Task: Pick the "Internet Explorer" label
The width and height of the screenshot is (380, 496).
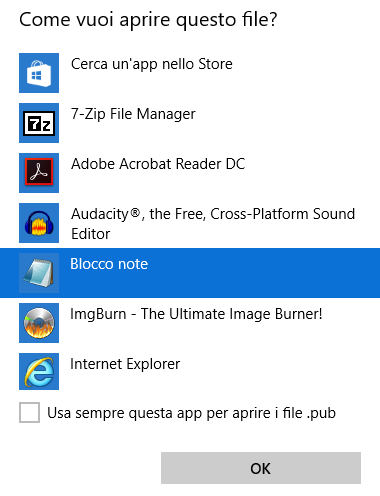Action: point(125,364)
